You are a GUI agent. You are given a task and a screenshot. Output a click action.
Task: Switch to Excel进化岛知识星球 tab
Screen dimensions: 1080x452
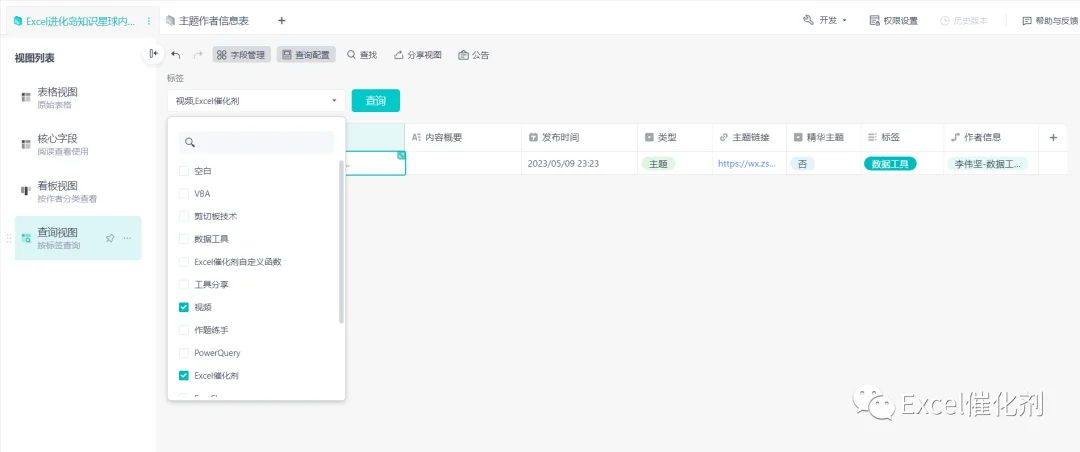pos(80,21)
